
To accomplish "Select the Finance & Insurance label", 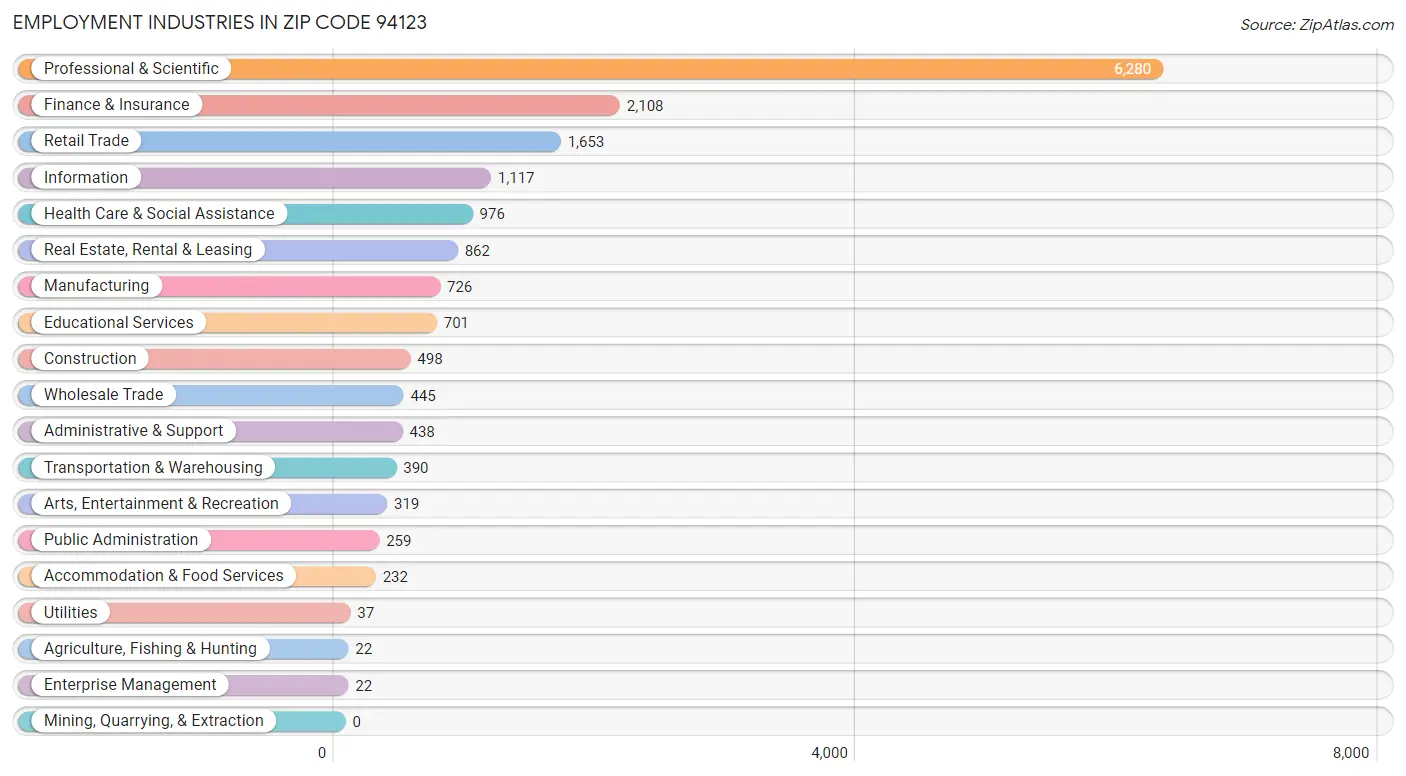I will tap(116, 105).
